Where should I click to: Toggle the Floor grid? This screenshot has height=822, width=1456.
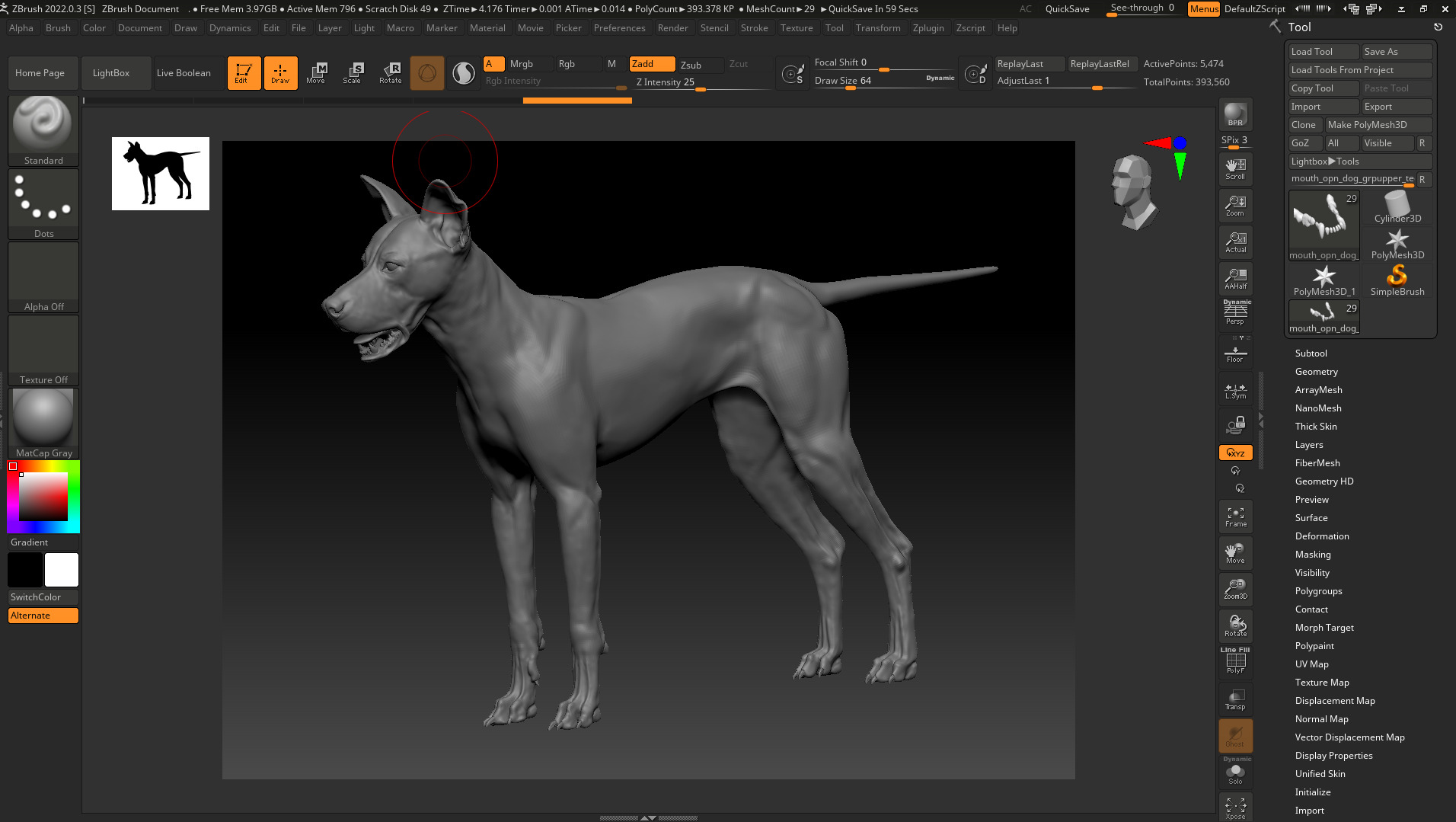coord(1235,353)
